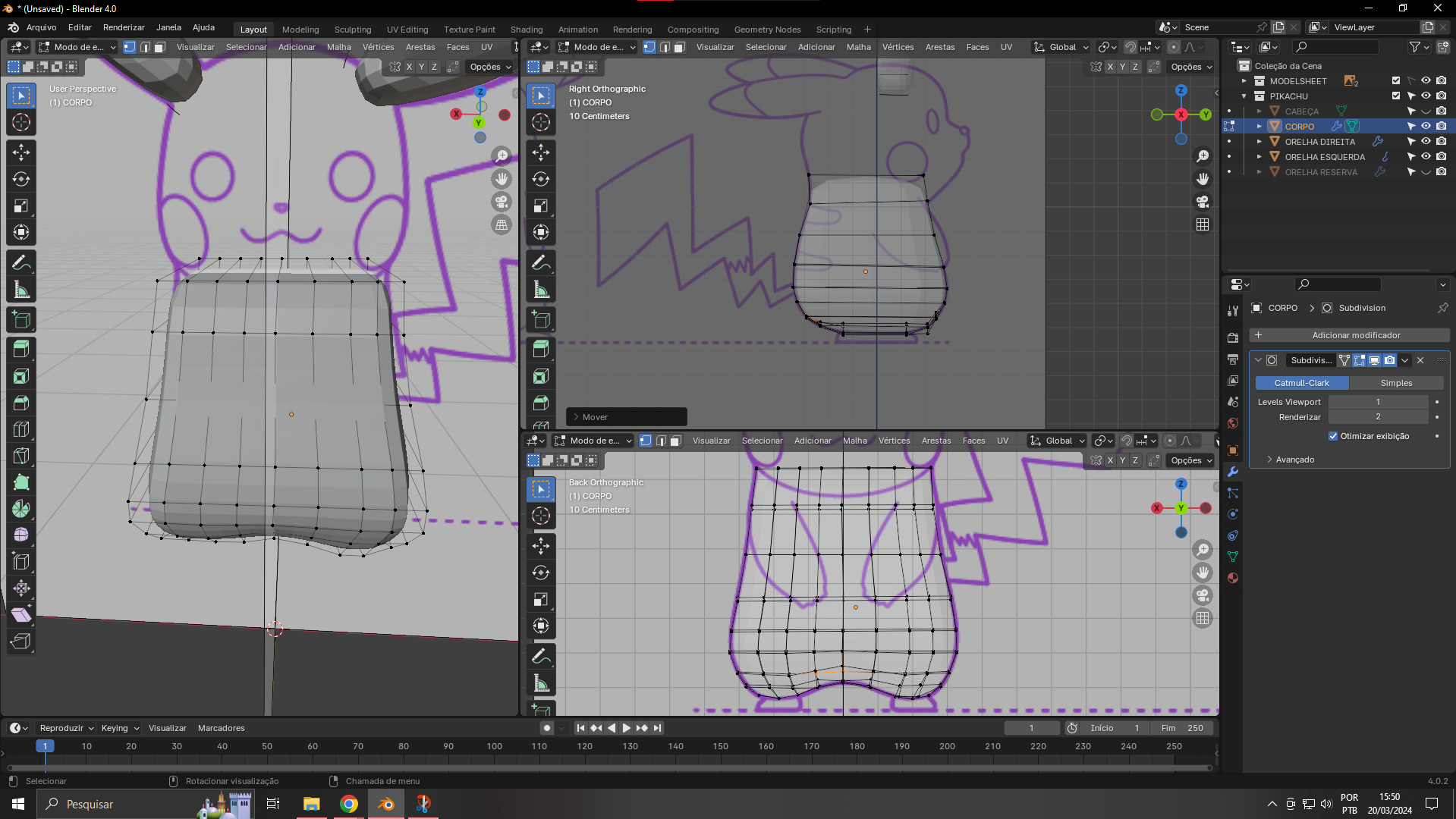Viewport: 1456px width, 819px height.
Task: Open the Global transform orientation dropdown in top-right viewport
Action: (x=1061, y=47)
